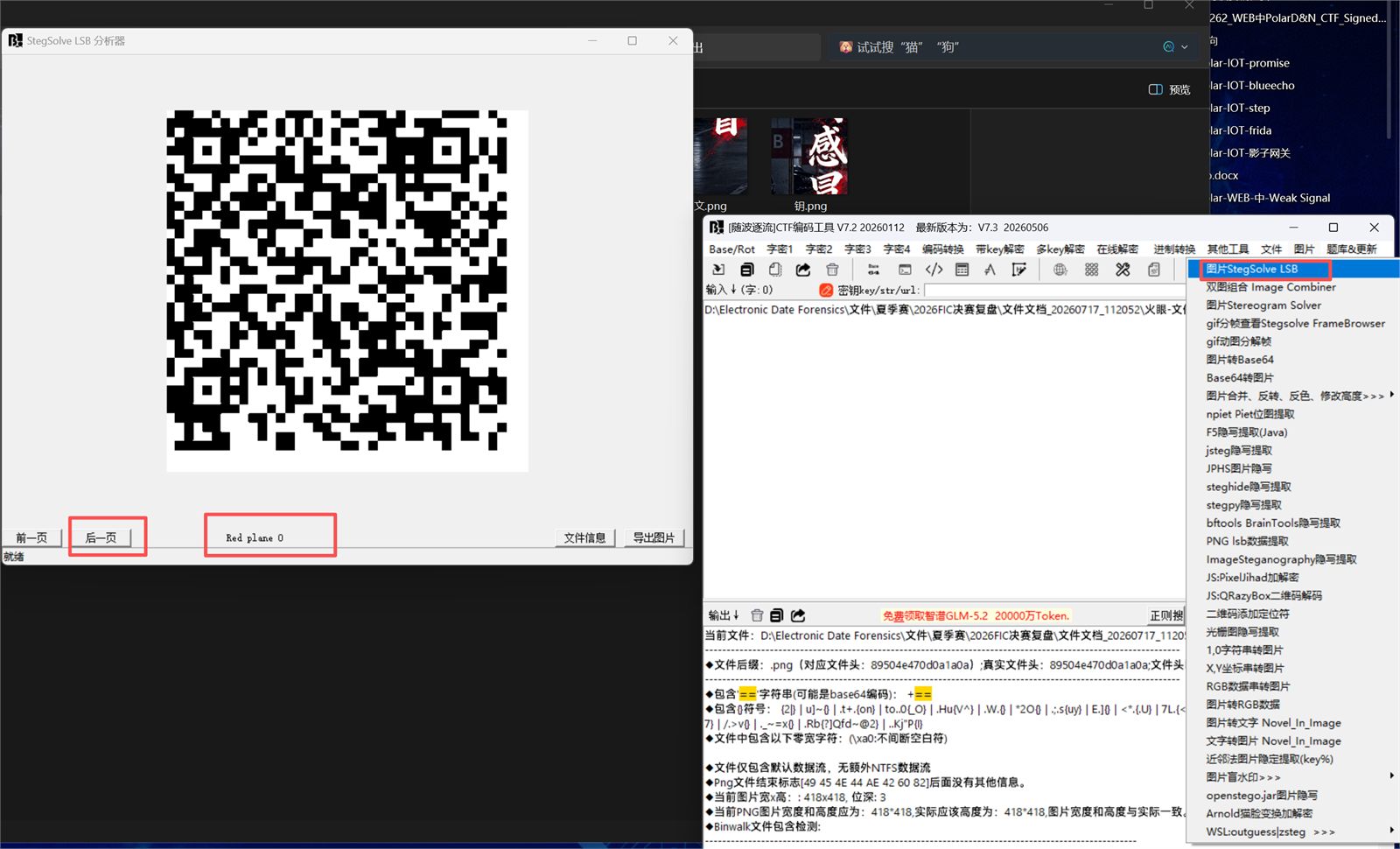Click the share arrow icon in top toolbar

[x=803, y=270]
